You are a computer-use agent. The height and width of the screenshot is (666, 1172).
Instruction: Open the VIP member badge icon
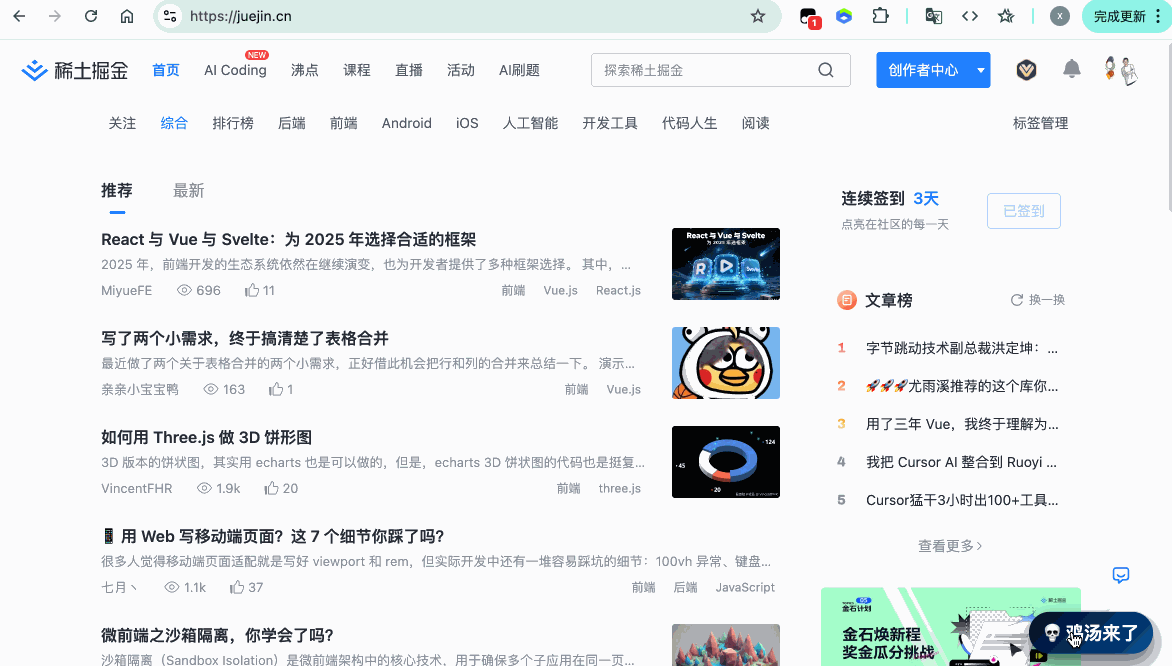1026,70
